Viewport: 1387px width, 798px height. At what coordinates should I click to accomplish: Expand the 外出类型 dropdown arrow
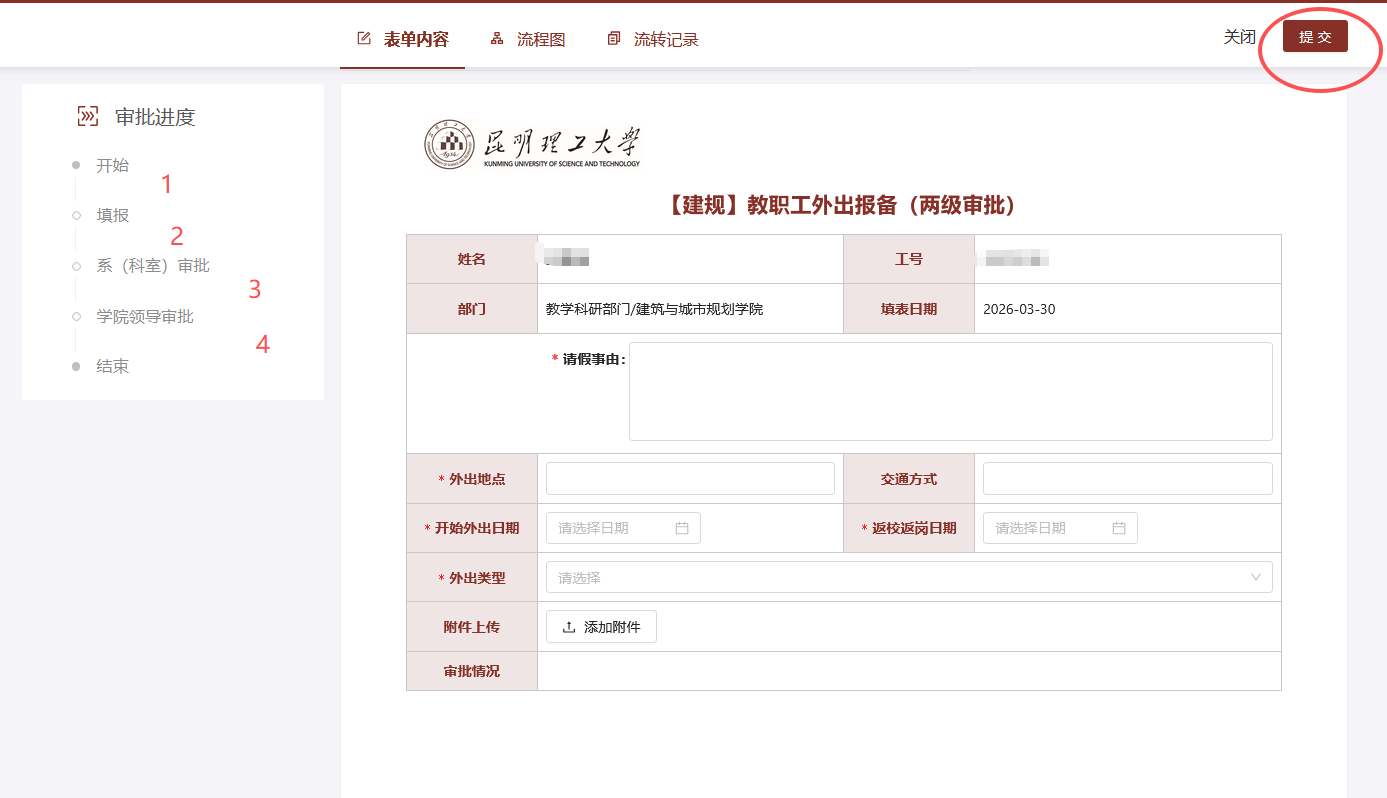(1256, 577)
